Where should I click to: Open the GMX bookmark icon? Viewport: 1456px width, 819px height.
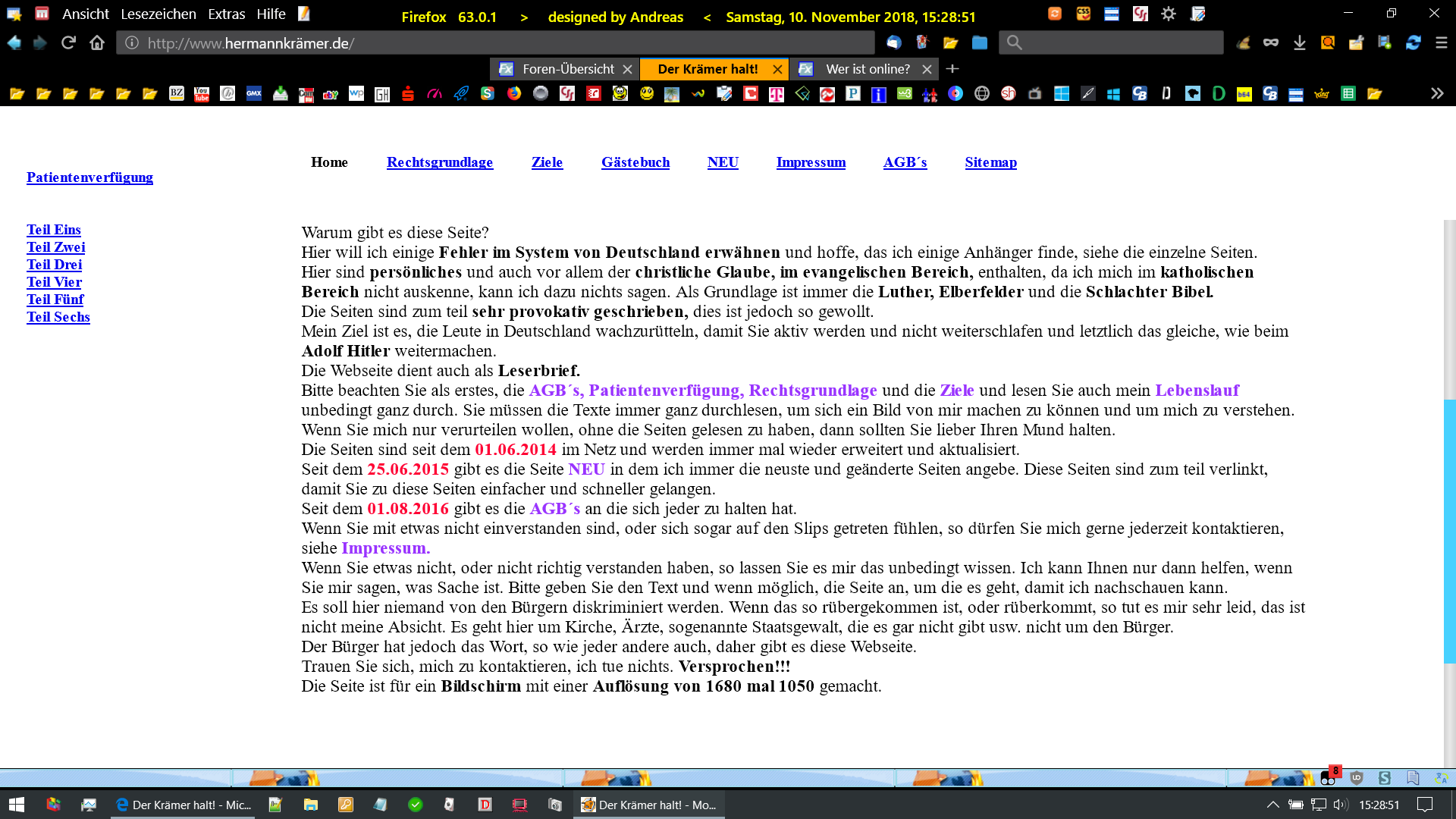tap(254, 94)
